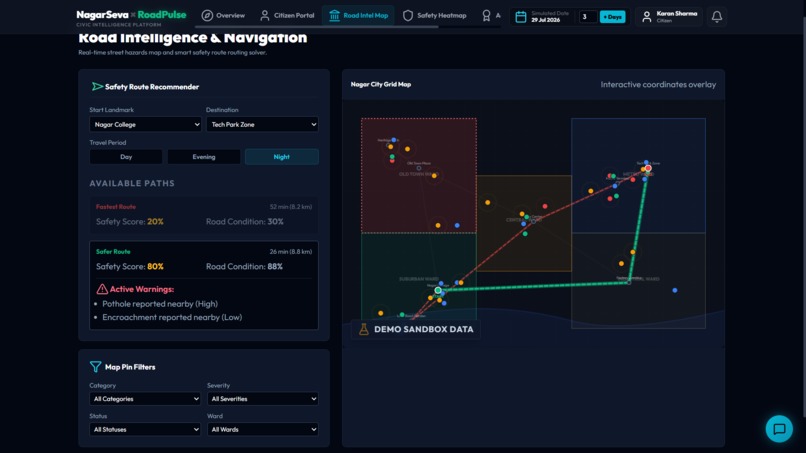This screenshot has height=453, width=806.
Task: Click the NagarSeva RoadPulse logo
Action: [131, 17]
